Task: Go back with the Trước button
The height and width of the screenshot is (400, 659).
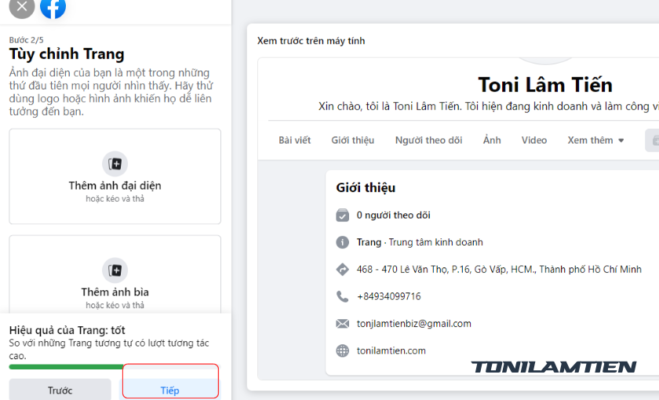Action: [60, 389]
